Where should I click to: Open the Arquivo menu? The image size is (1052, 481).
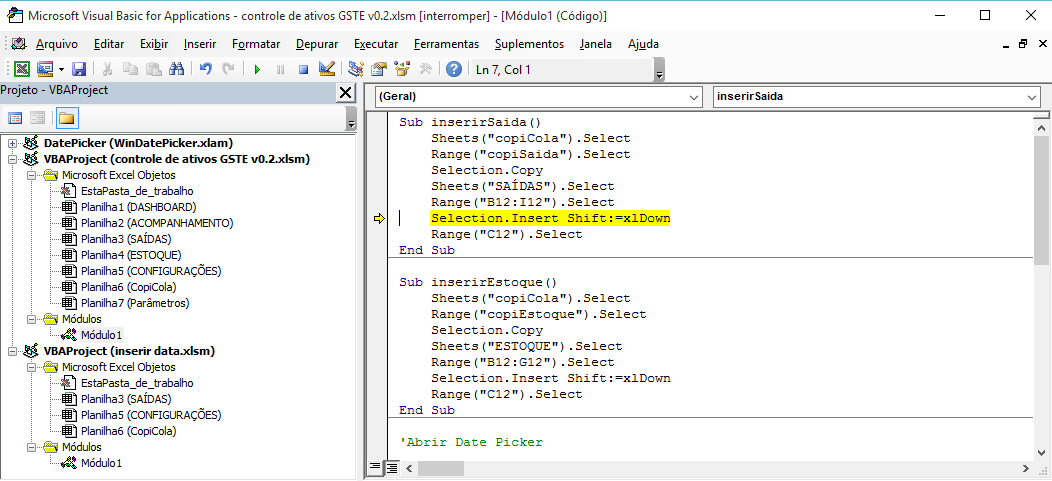coord(57,44)
